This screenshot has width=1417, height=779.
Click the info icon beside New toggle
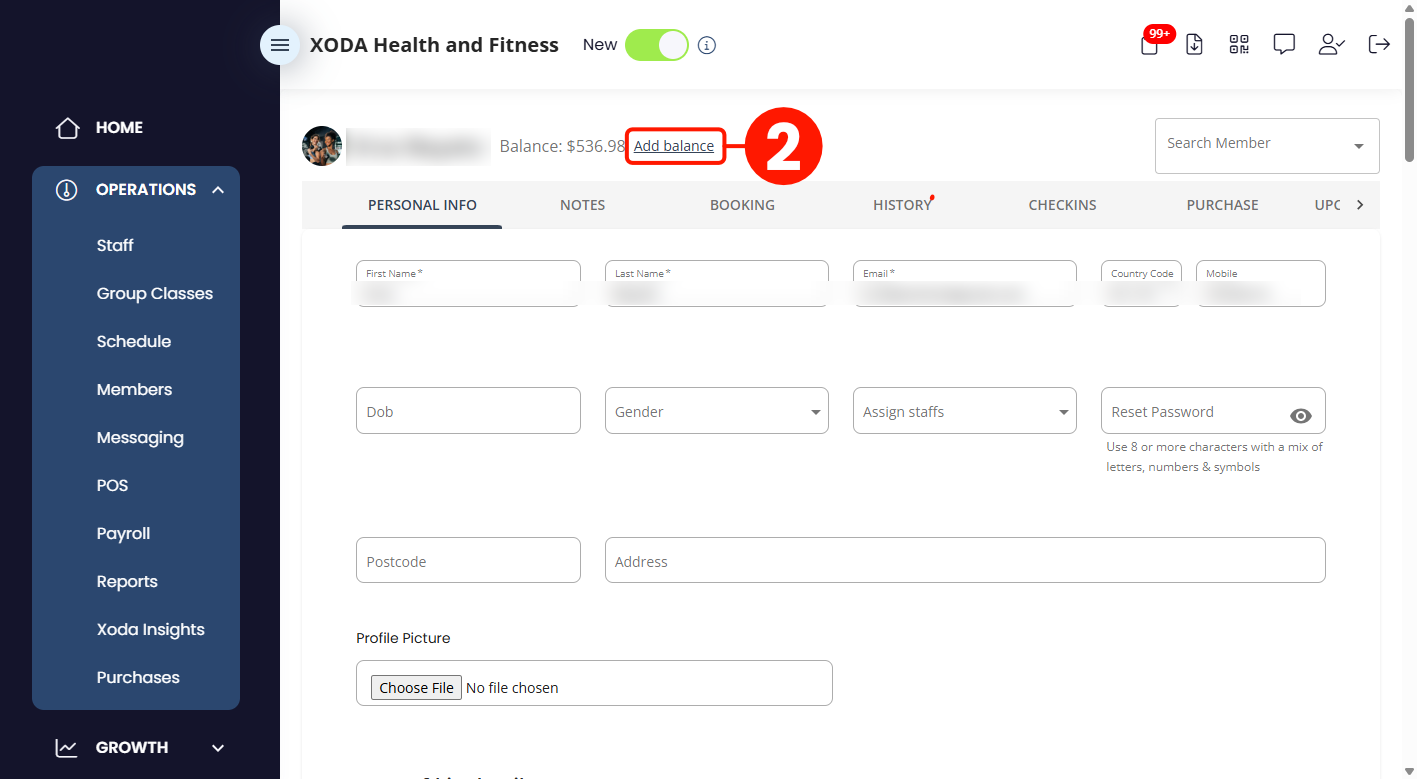[707, 45]
